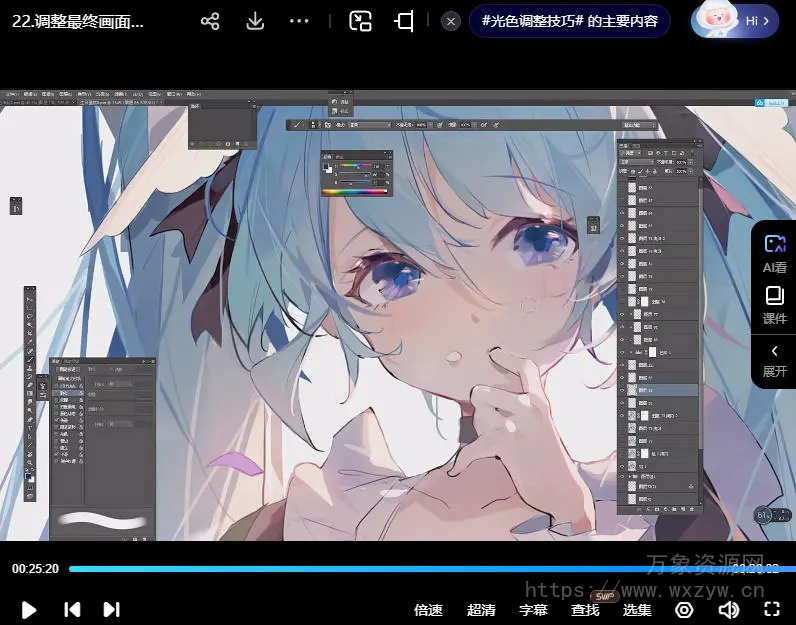Skip to the previous video

point(72,609)
